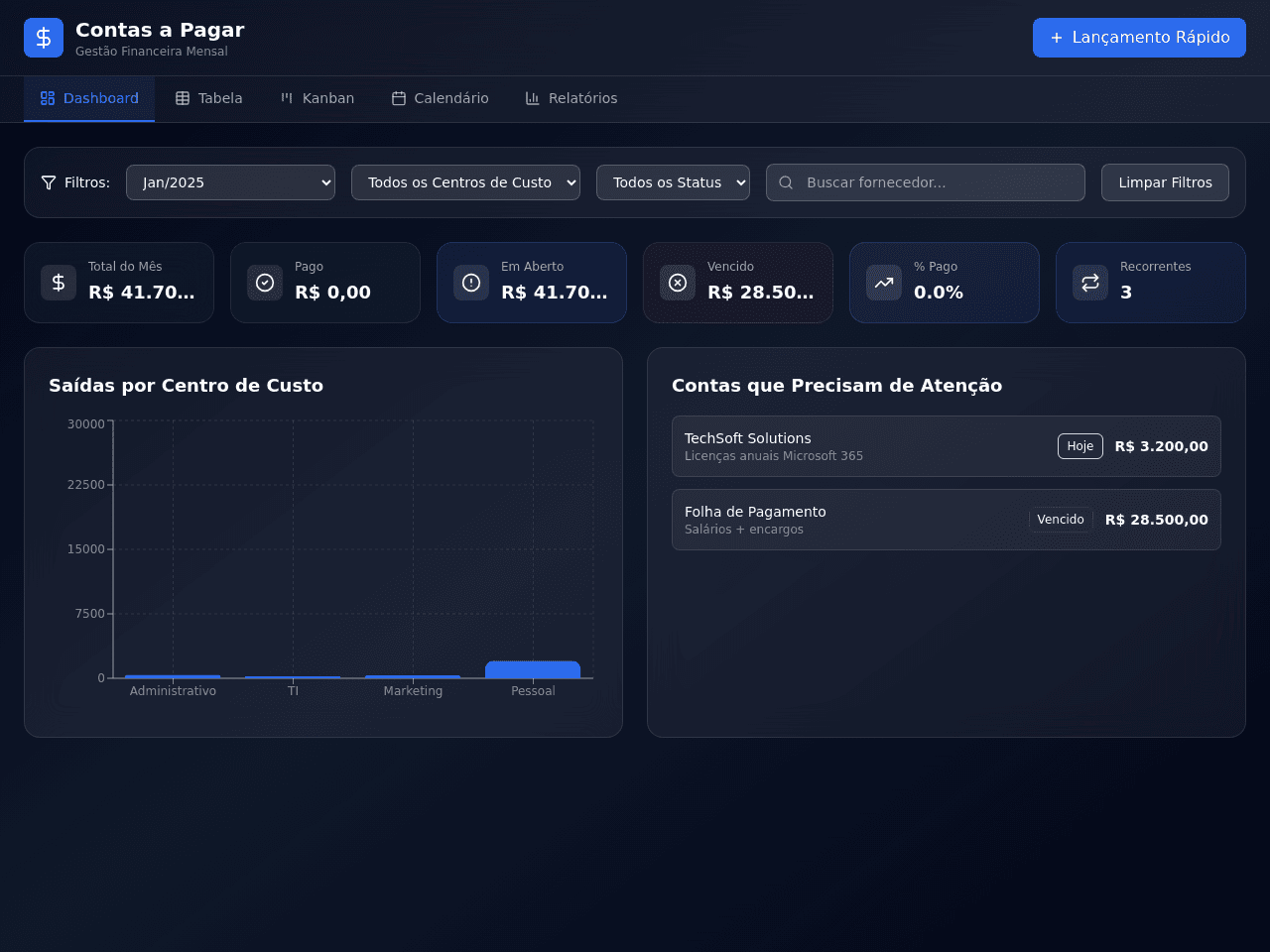Click the Pessoal bar in the chart
This screenshot has height=952, width=1270.
(533, 669)
